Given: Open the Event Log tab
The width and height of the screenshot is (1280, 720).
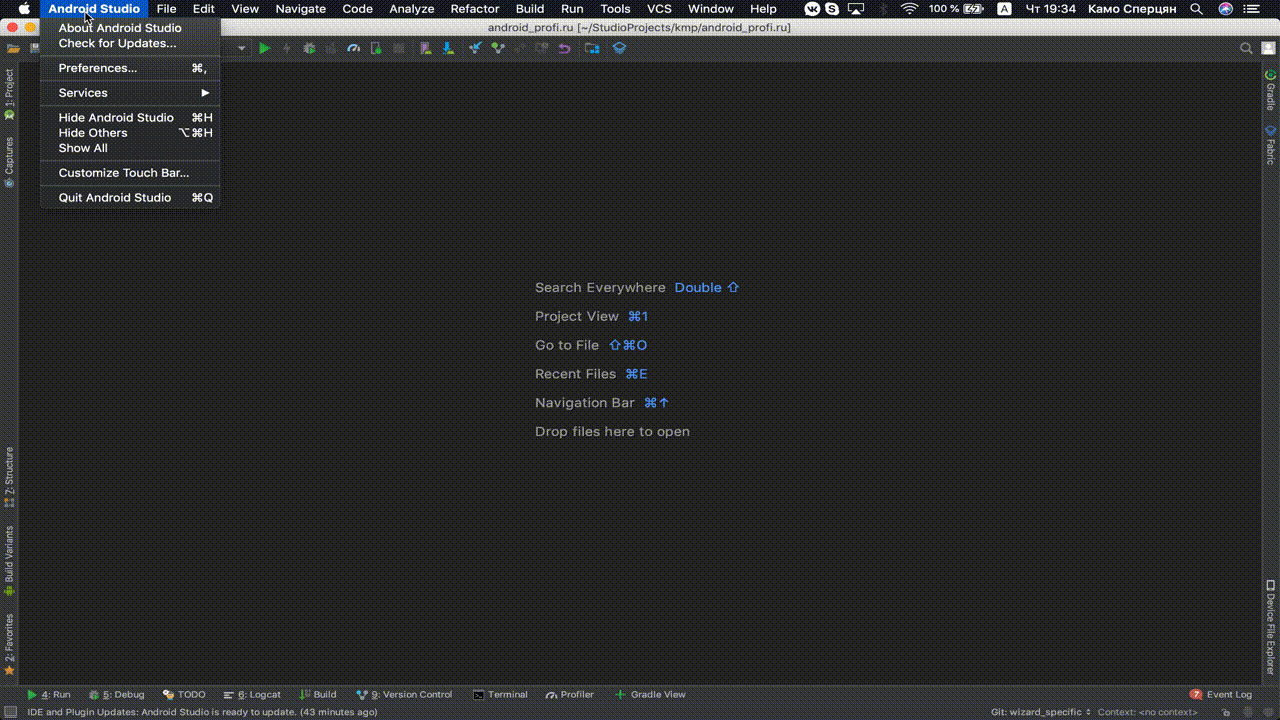Looking at the screenshot, I should pos(1221,694).
